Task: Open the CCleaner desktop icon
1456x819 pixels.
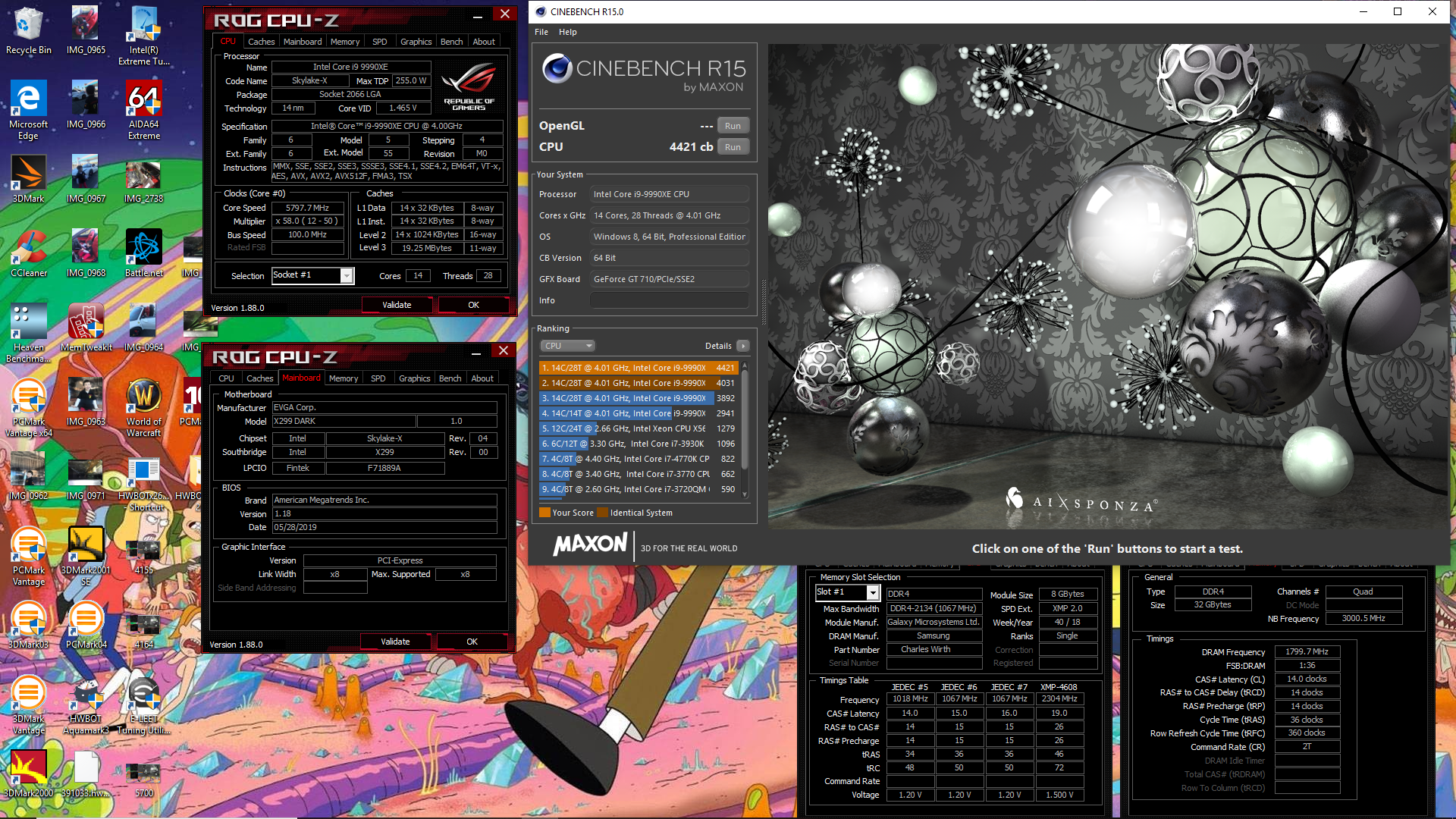Action: click(28, 253)
